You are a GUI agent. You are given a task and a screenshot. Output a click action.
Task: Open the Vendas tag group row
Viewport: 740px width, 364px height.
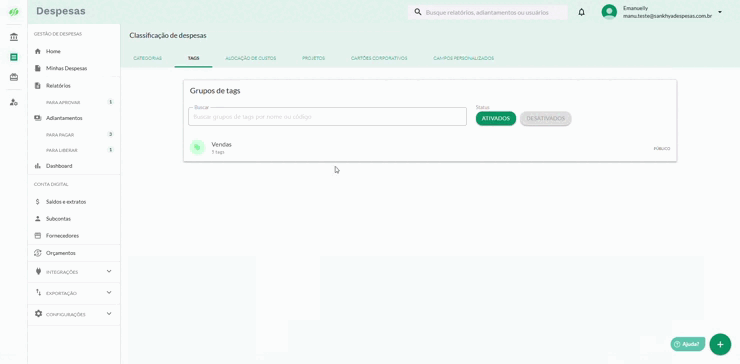[x=430, y=148]
